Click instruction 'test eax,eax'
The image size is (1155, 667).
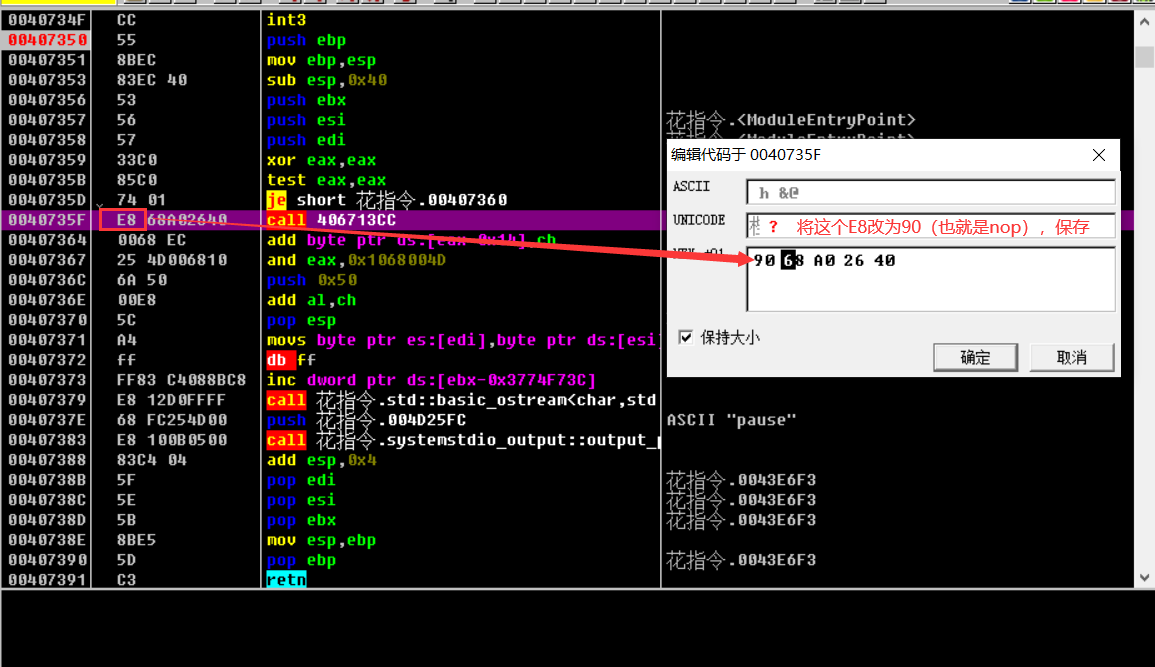click(326, 180)
